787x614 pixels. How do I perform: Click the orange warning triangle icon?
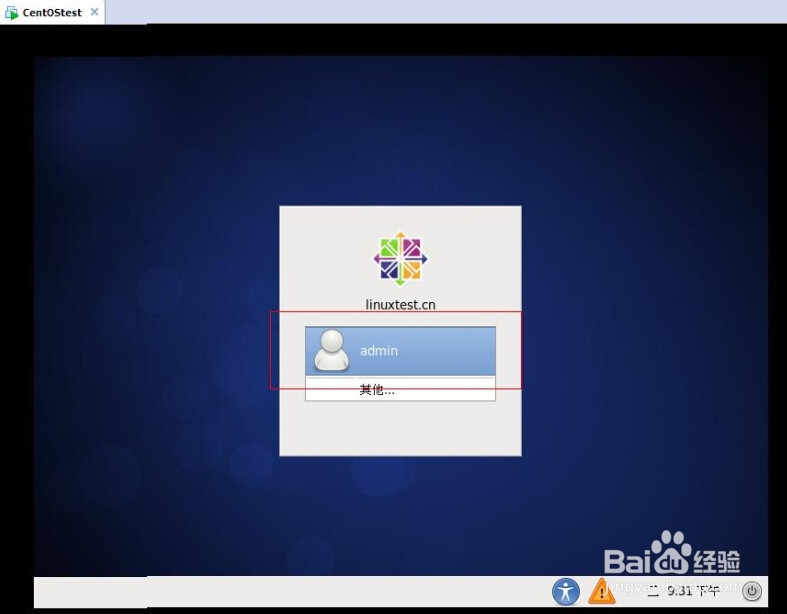pyautogui.click(x=601, y=591)
